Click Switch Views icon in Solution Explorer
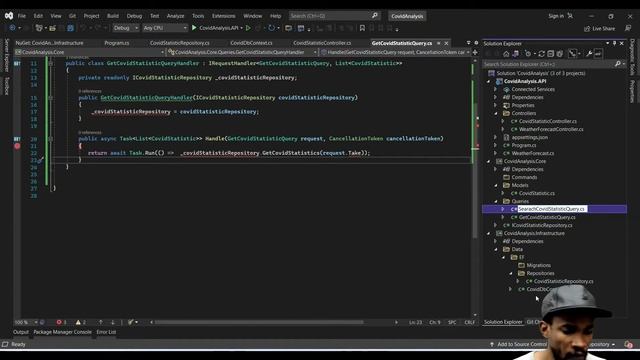This screenshot has height=360, width=640. (516, 53)
